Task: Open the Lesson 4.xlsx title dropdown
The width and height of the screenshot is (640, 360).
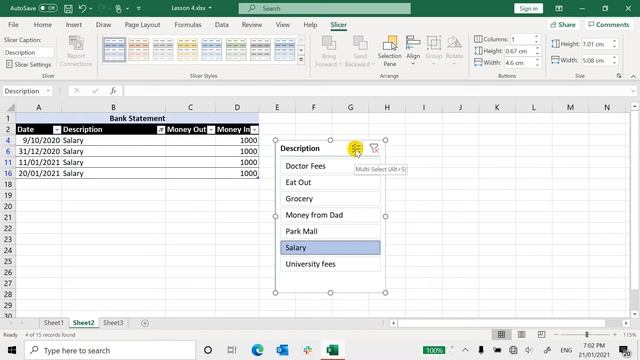Action: click(210, 8)
